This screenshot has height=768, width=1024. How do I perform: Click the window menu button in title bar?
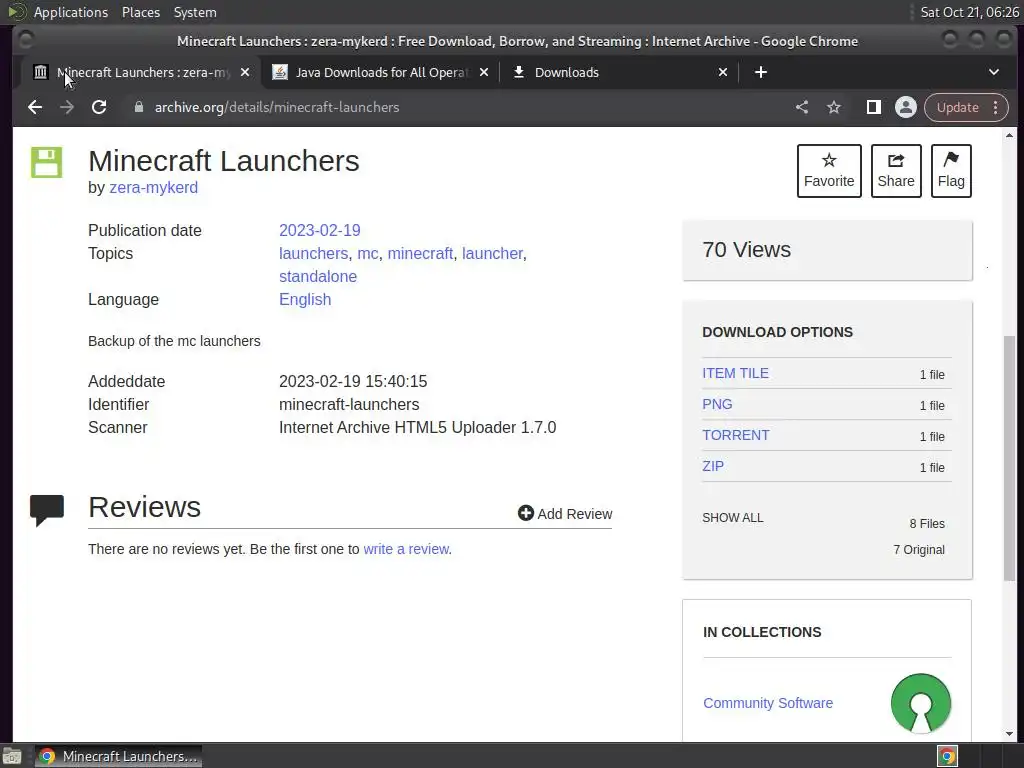(x=25, y=40)
